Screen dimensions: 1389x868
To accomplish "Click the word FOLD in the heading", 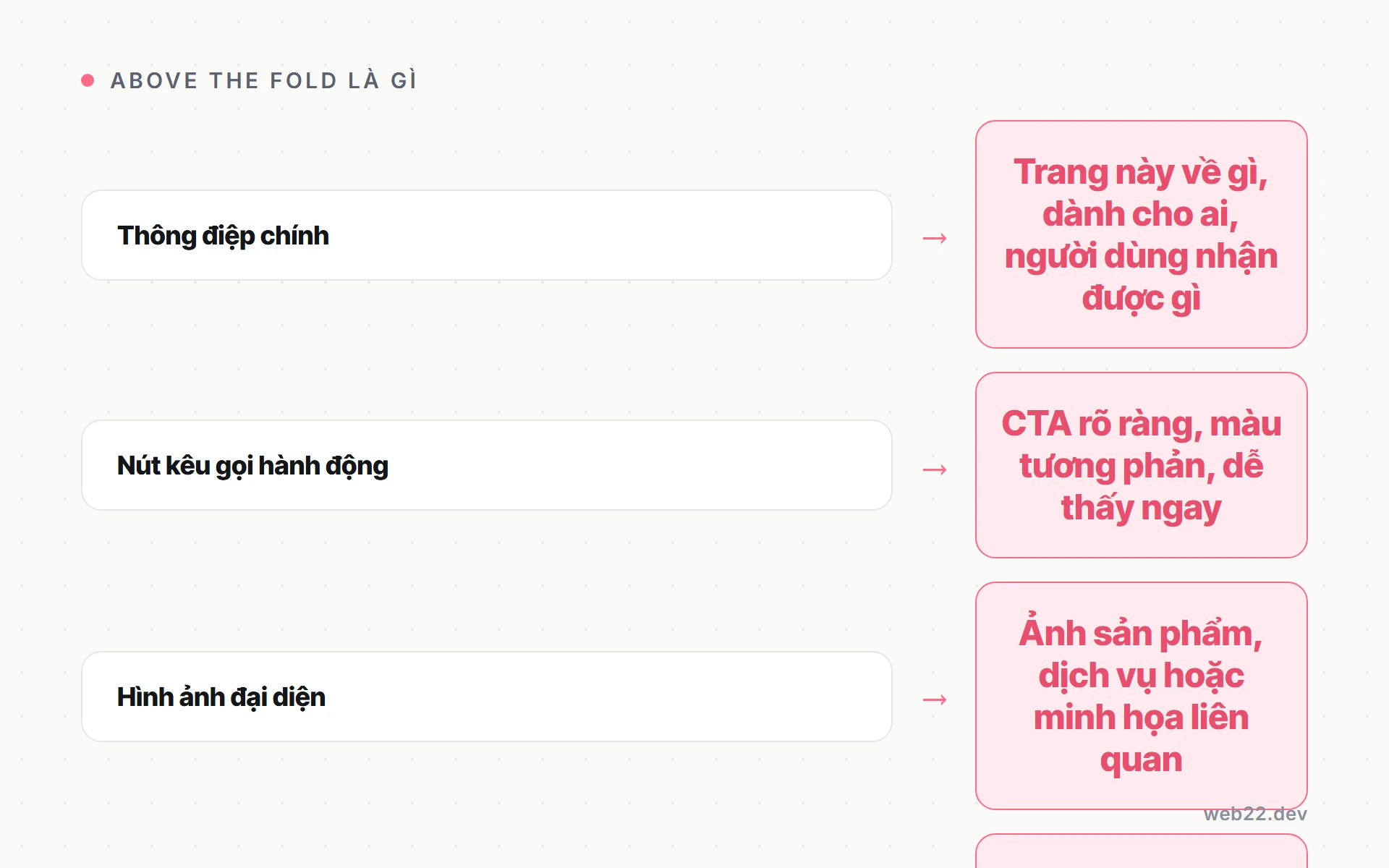I will [304, 80].
